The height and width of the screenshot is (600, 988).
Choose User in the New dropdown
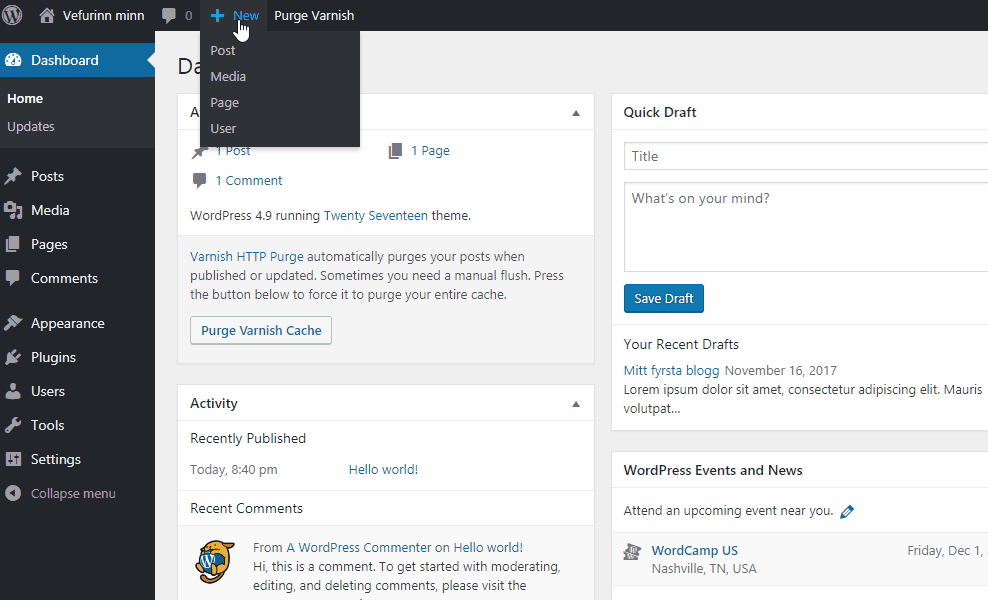pos(223,128)
